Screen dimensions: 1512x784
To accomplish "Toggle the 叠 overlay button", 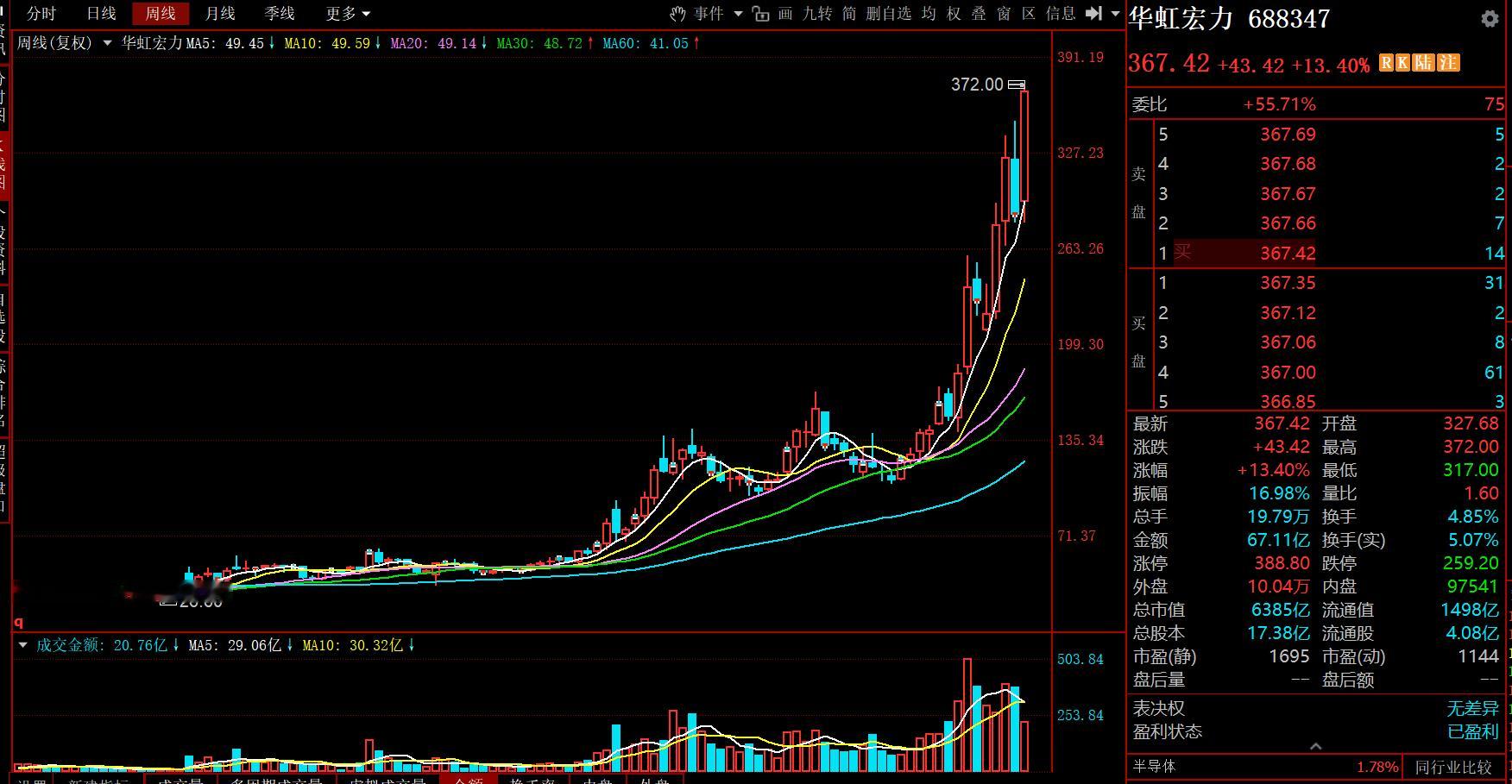I will 979,14.
